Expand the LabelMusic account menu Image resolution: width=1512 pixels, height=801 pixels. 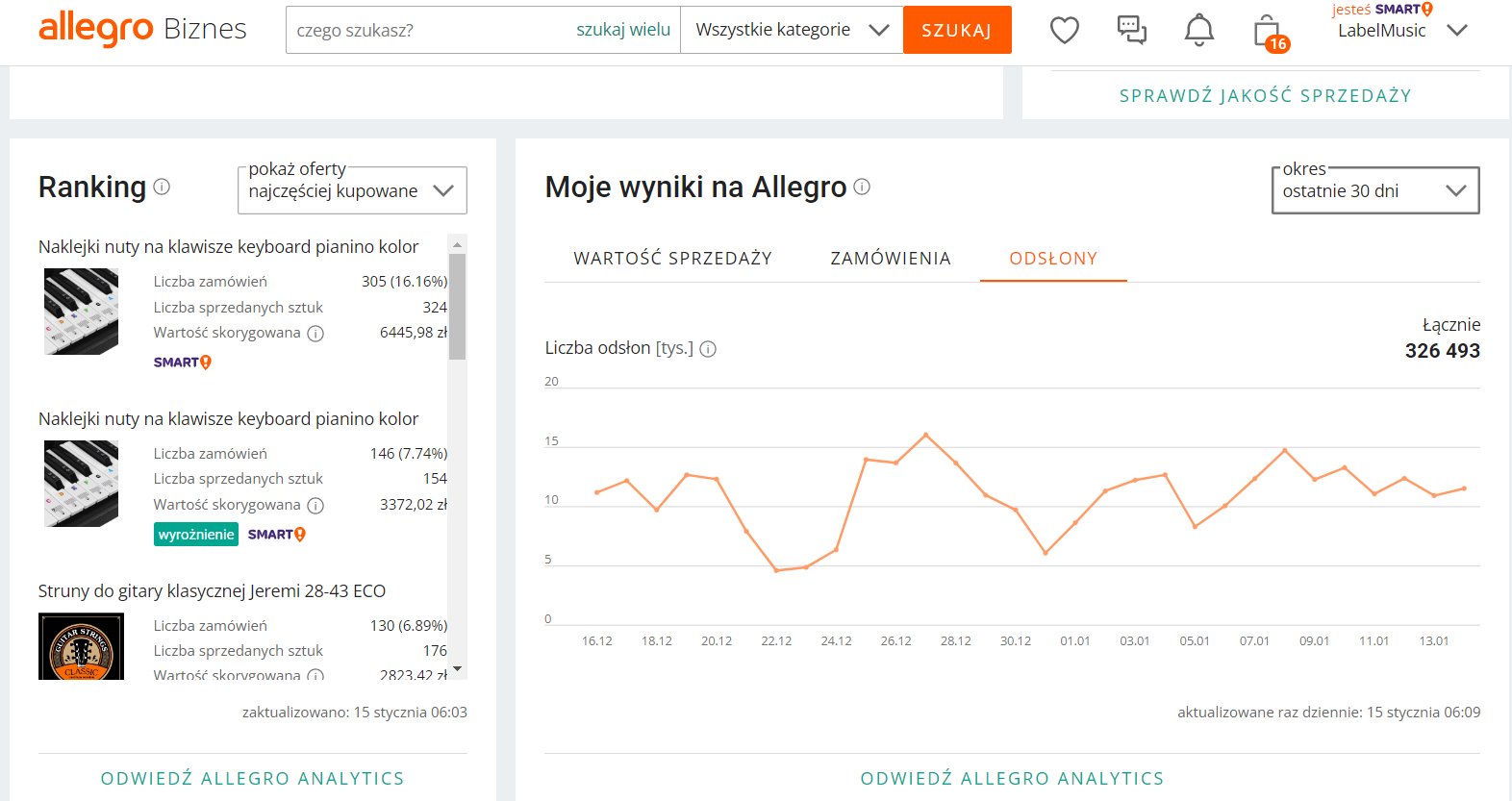coord(1400,31)
